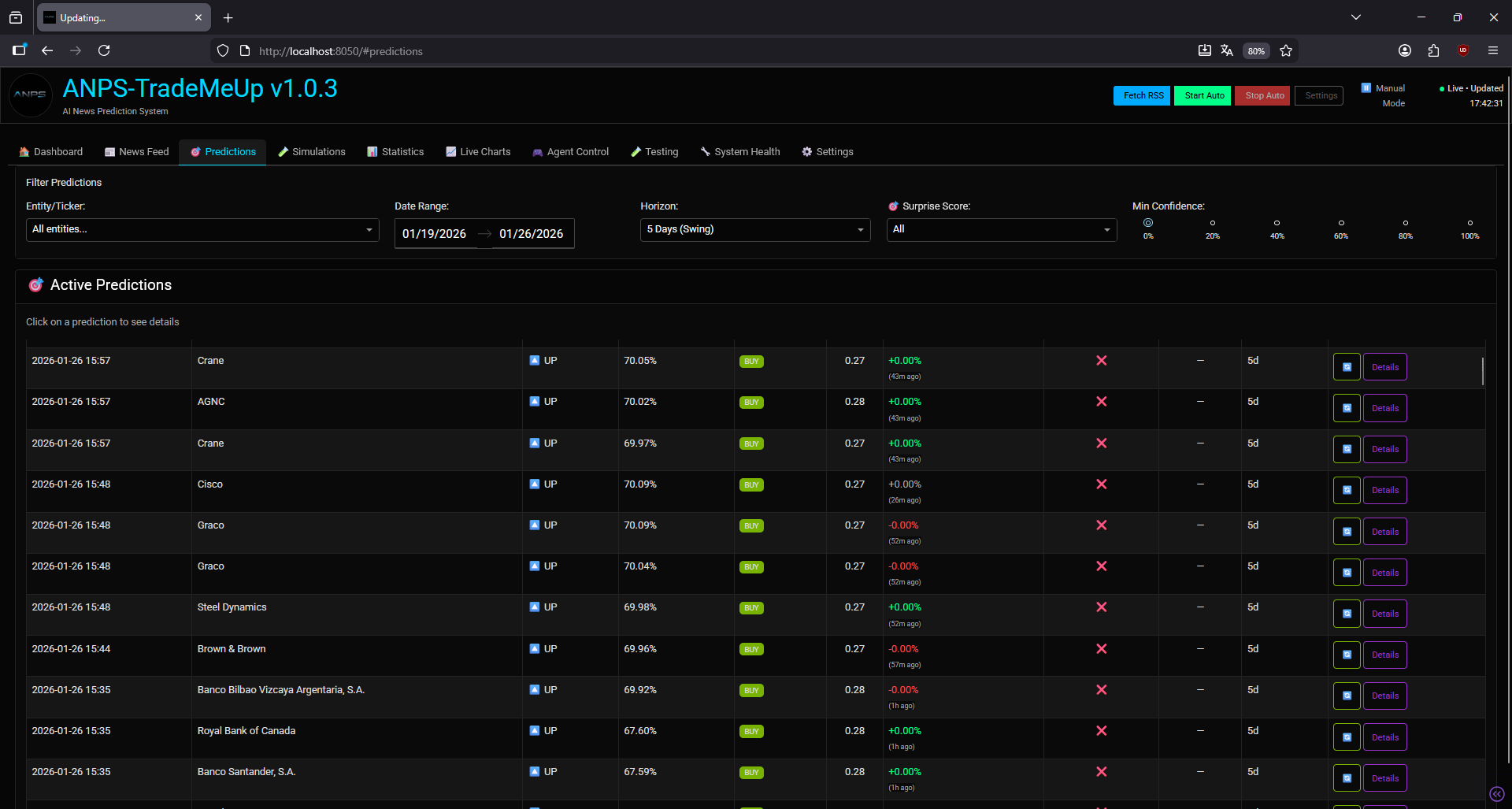Select the 40% Min Confidence mark

click(x=1277, y=223)
